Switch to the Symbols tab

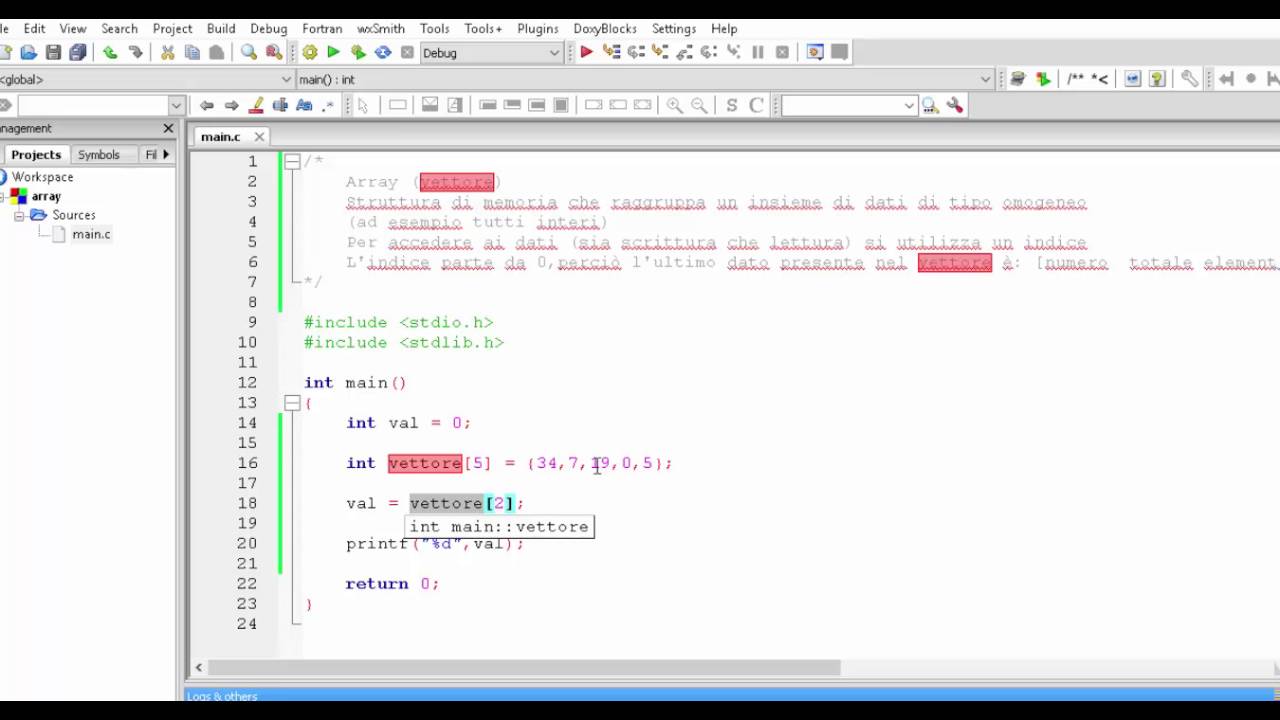pyautogui.click(x=99, y=155)
